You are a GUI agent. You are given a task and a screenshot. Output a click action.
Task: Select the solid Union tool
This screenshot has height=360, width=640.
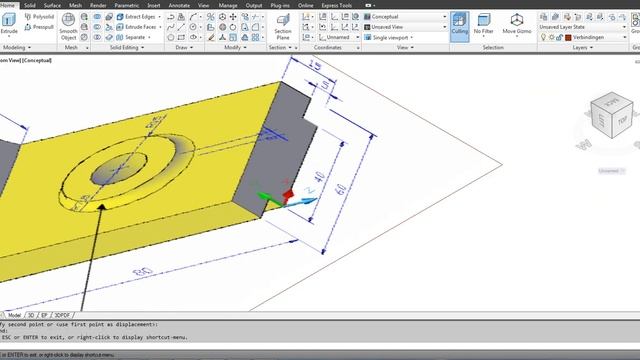point(97,17)
